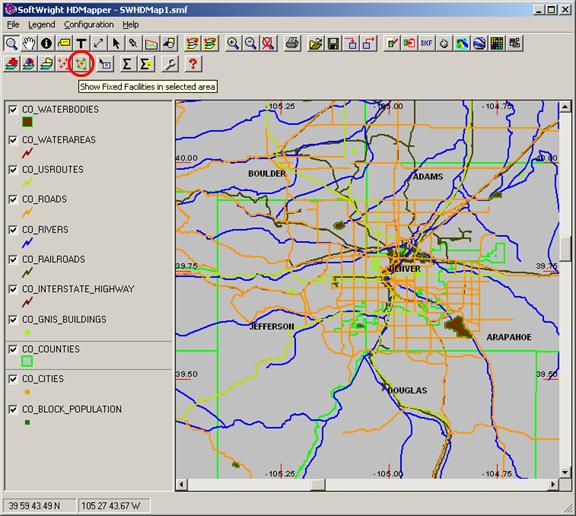
Task: Open settings with the wrench icon
Action: coord(170,64)
